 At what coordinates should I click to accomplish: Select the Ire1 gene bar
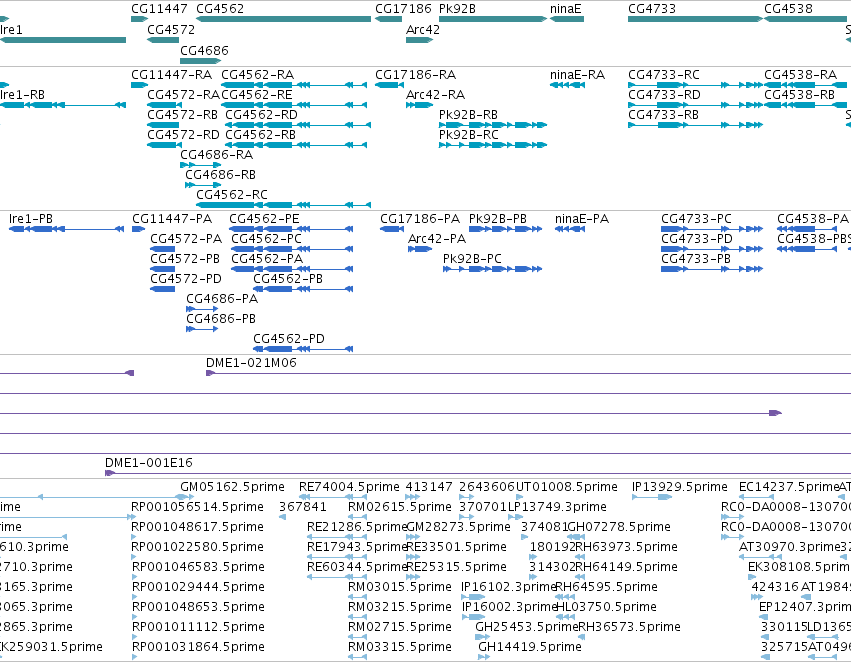[x=63, y=40]
